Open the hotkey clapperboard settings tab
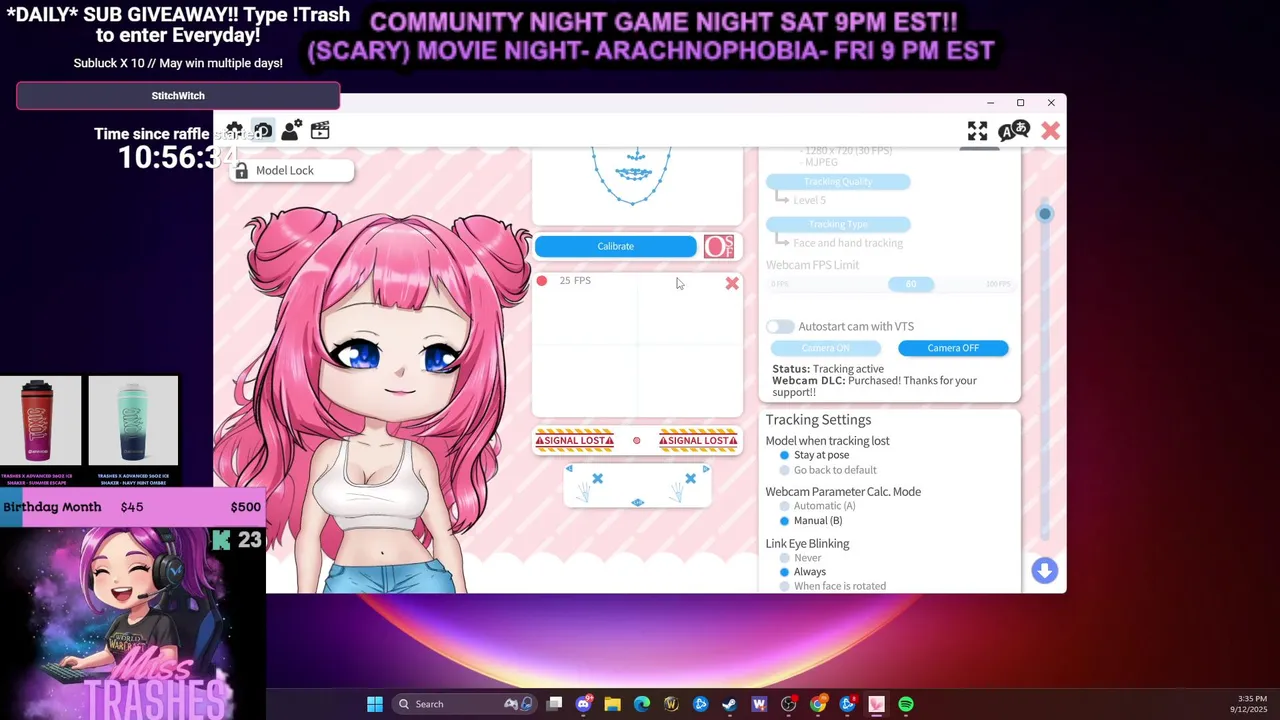Screen dimensions: 1280x720 pos(320,131)
